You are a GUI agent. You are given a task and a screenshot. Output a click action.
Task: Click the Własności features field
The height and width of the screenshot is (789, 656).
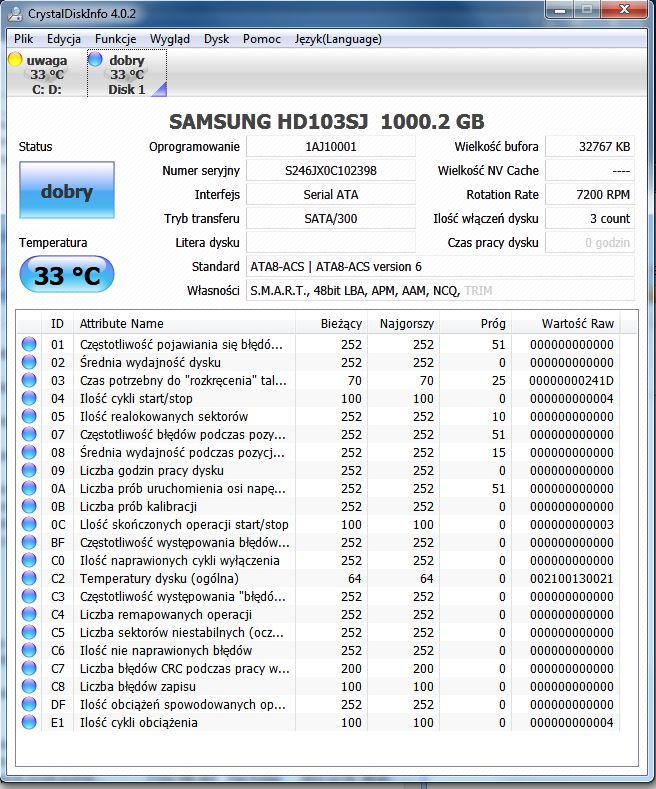click(x=440, y=290)
